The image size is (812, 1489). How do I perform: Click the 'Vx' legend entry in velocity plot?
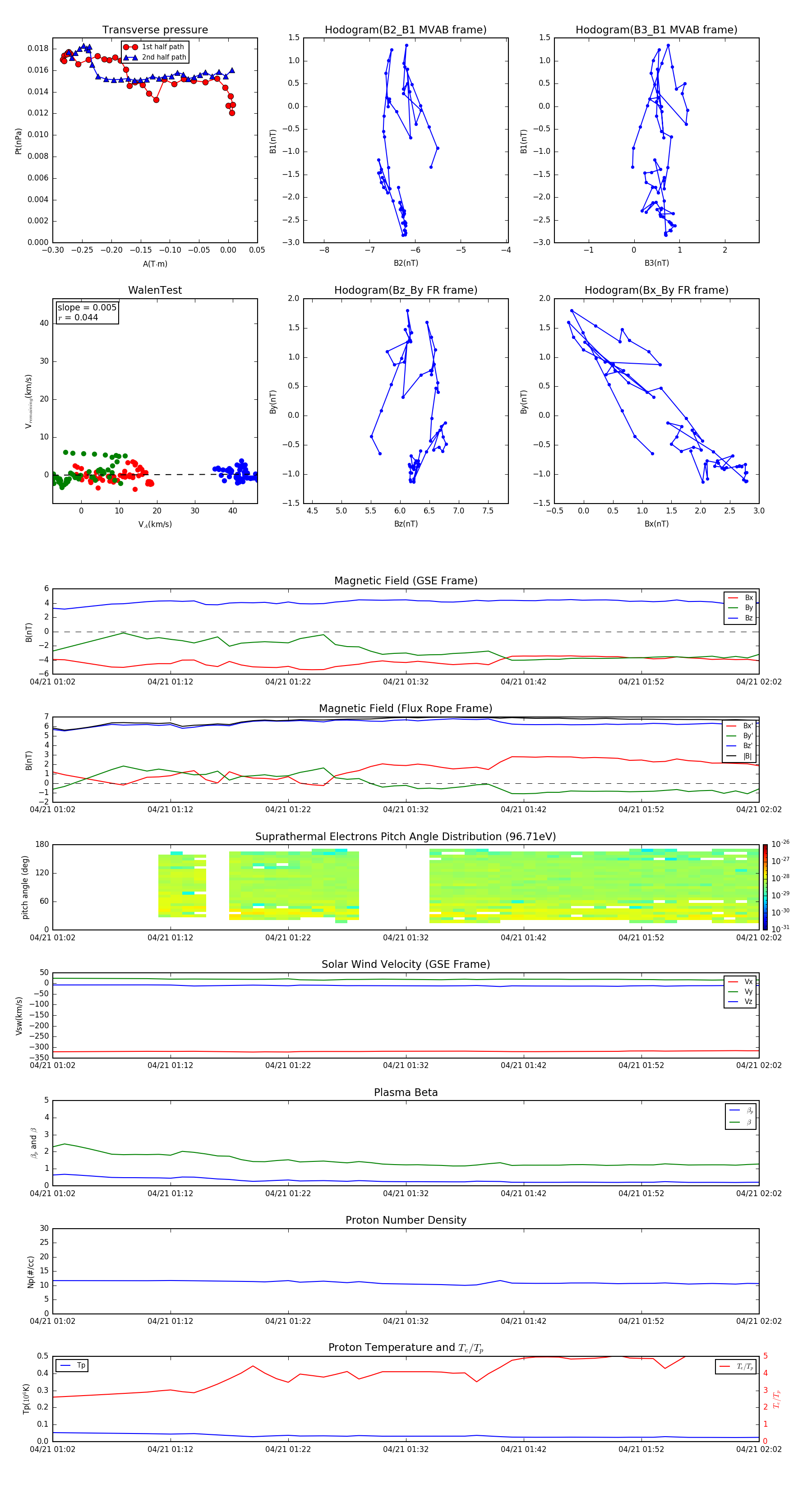(x=741, y=981)
